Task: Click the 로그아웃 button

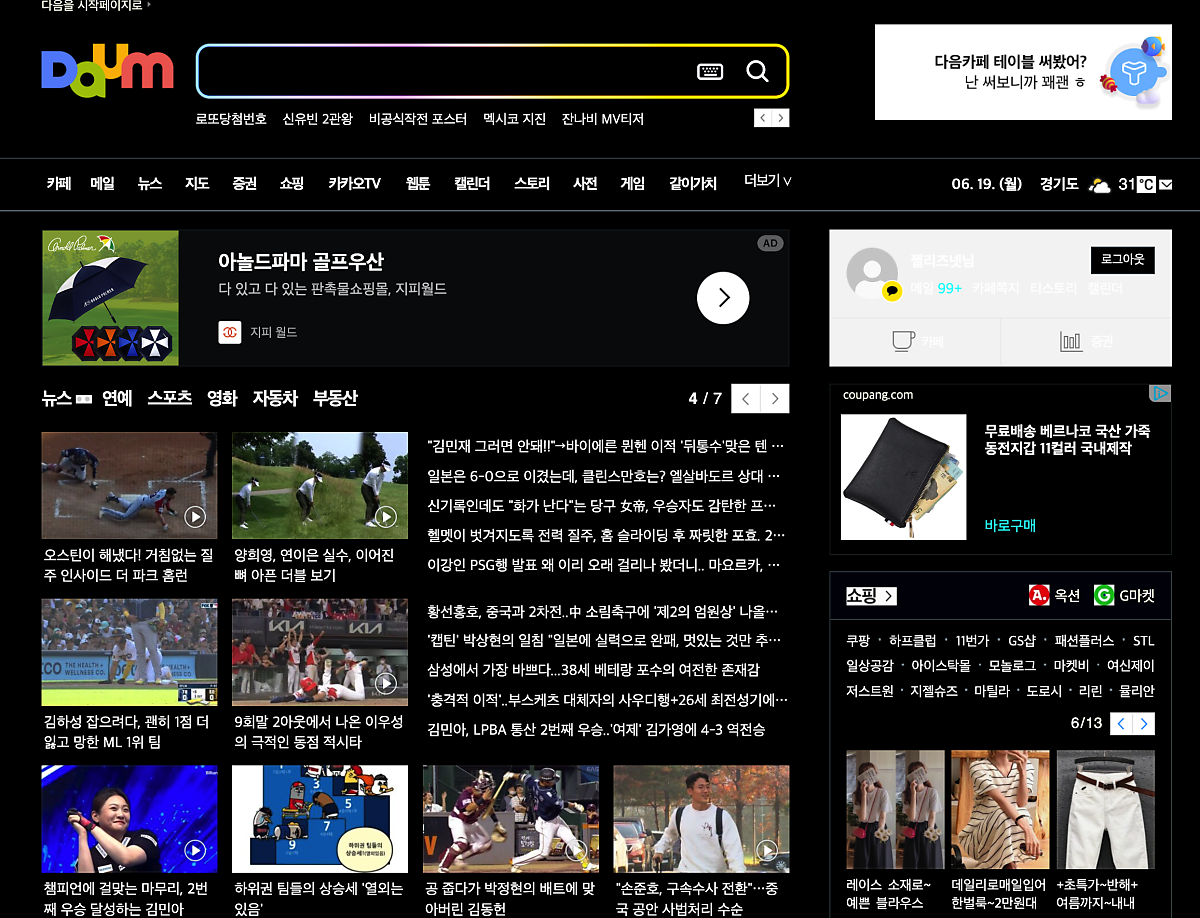Action: pyautogui.click(x=1123, y=260)
